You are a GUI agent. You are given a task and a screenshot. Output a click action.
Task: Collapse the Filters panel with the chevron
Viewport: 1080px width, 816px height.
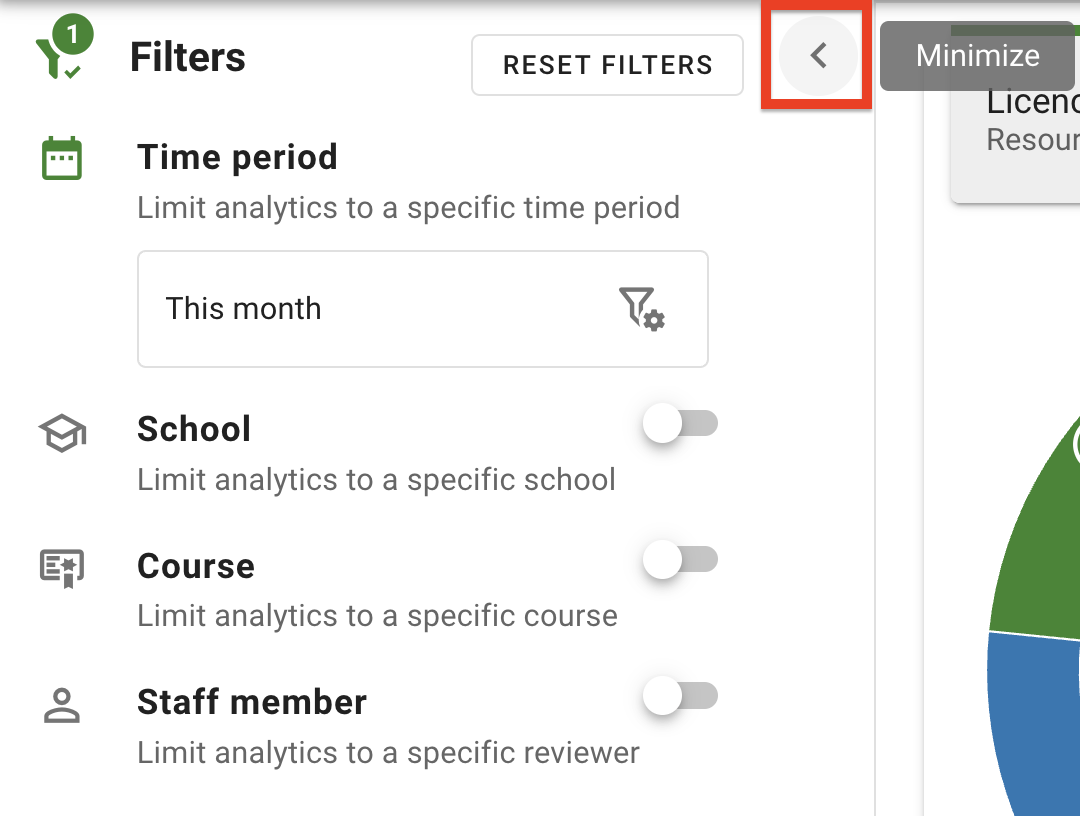tap(818, 56)
